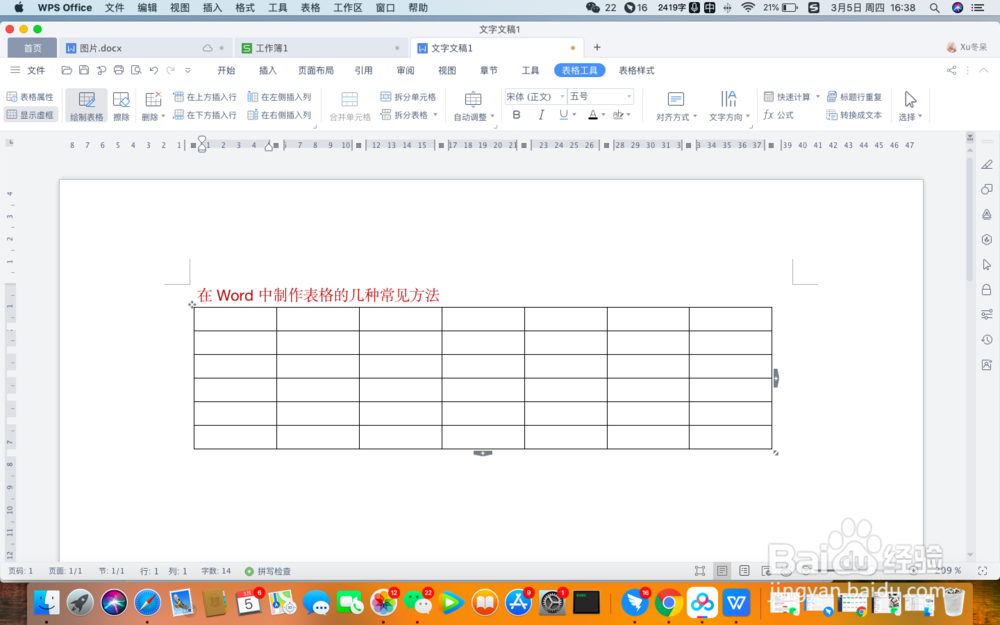Toggle italic formatting in the ribbon

[x=541, y=114]
